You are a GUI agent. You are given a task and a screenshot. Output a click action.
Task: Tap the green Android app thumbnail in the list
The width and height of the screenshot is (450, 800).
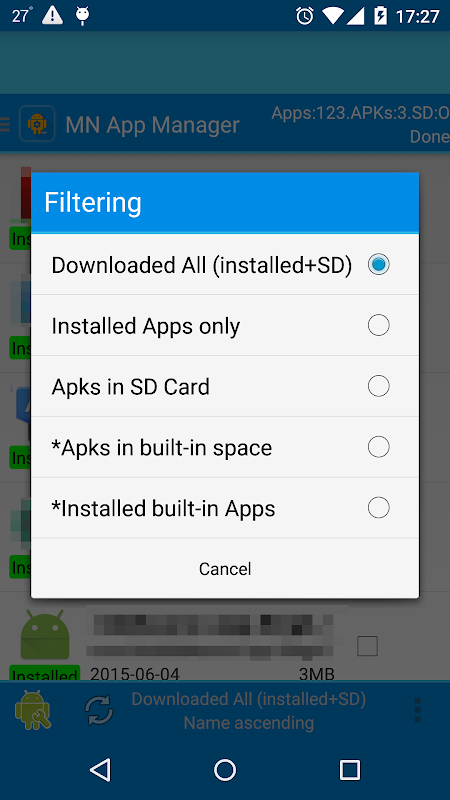tap(45, 634)
